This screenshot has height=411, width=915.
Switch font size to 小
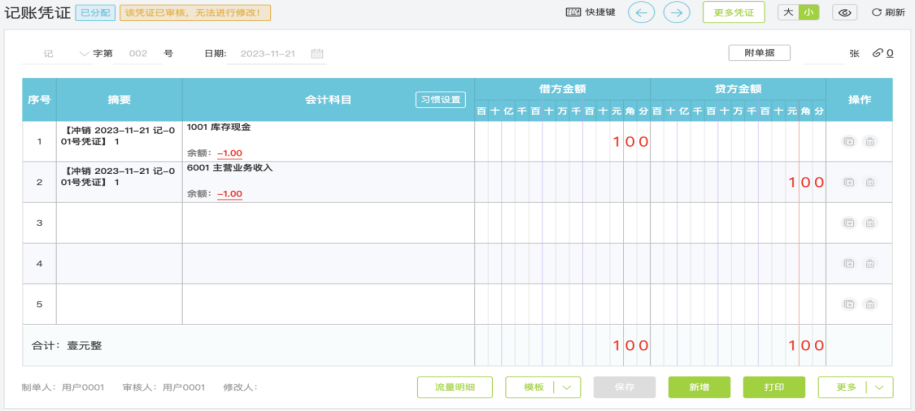(x=808, y=13)
